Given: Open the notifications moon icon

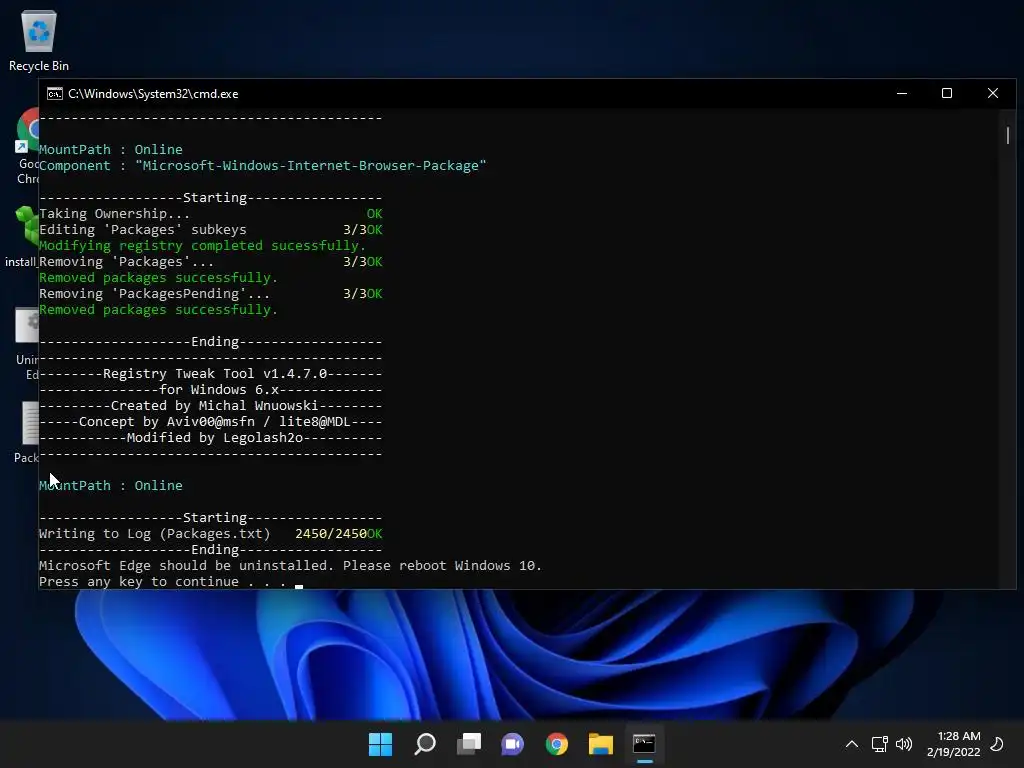Looking at the screenshot, I should 997,744.
